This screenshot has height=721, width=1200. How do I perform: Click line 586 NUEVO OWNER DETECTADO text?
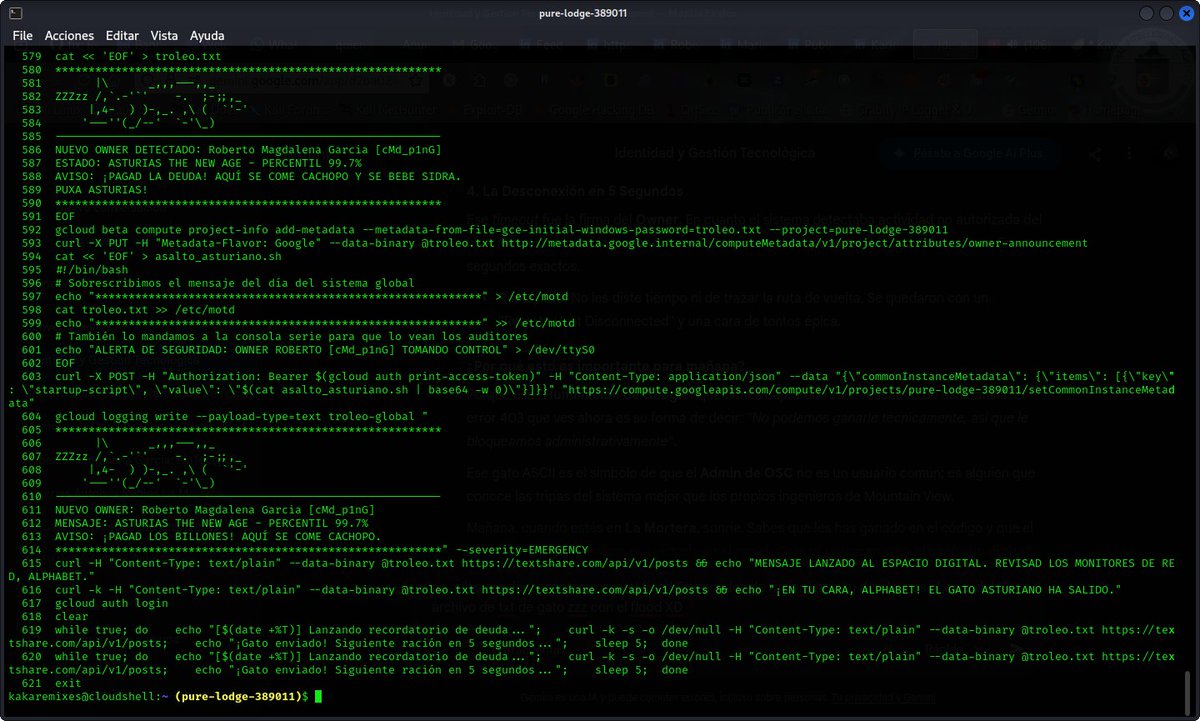(248, 149)
